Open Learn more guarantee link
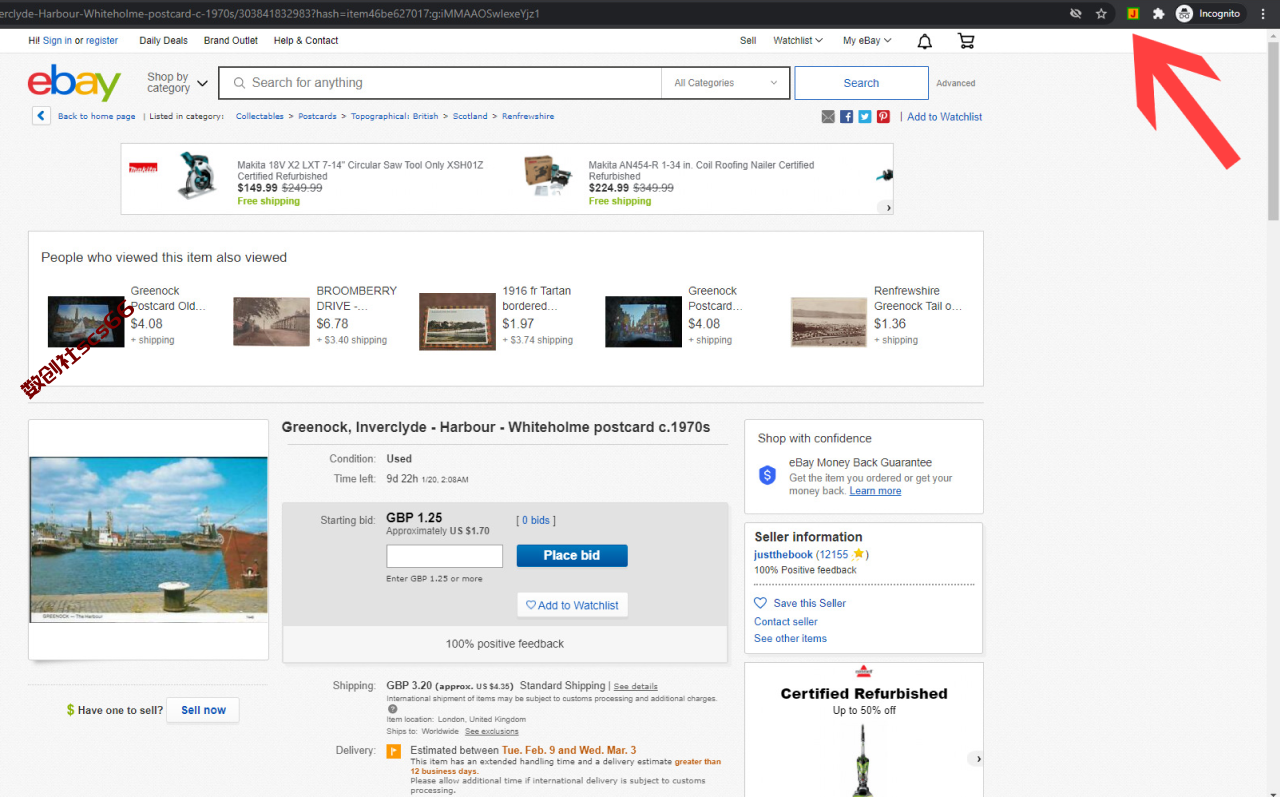The height and width of the screenshot is (800, 1280). (875, 491)
